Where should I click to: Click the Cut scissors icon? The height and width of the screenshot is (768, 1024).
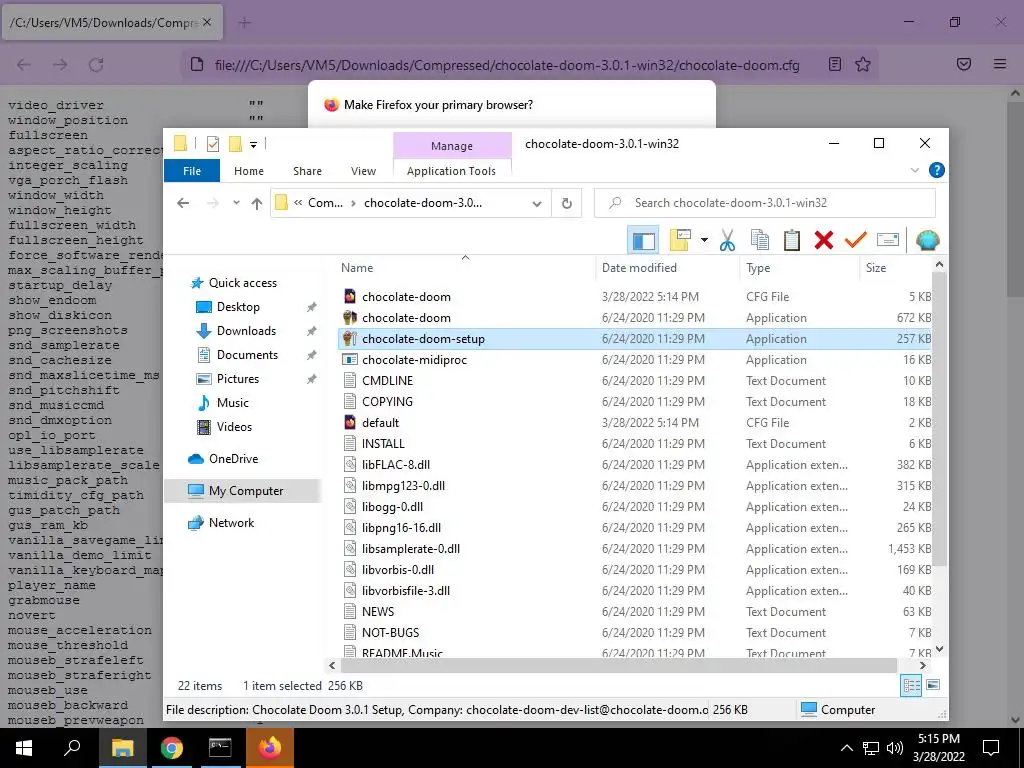pyautogui.click(x=728, y=240)
